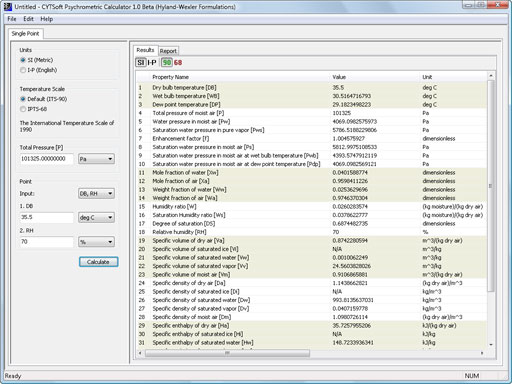Click the RH value input field
This screenshot has height=384, width=512.
(x=46, y=242)
